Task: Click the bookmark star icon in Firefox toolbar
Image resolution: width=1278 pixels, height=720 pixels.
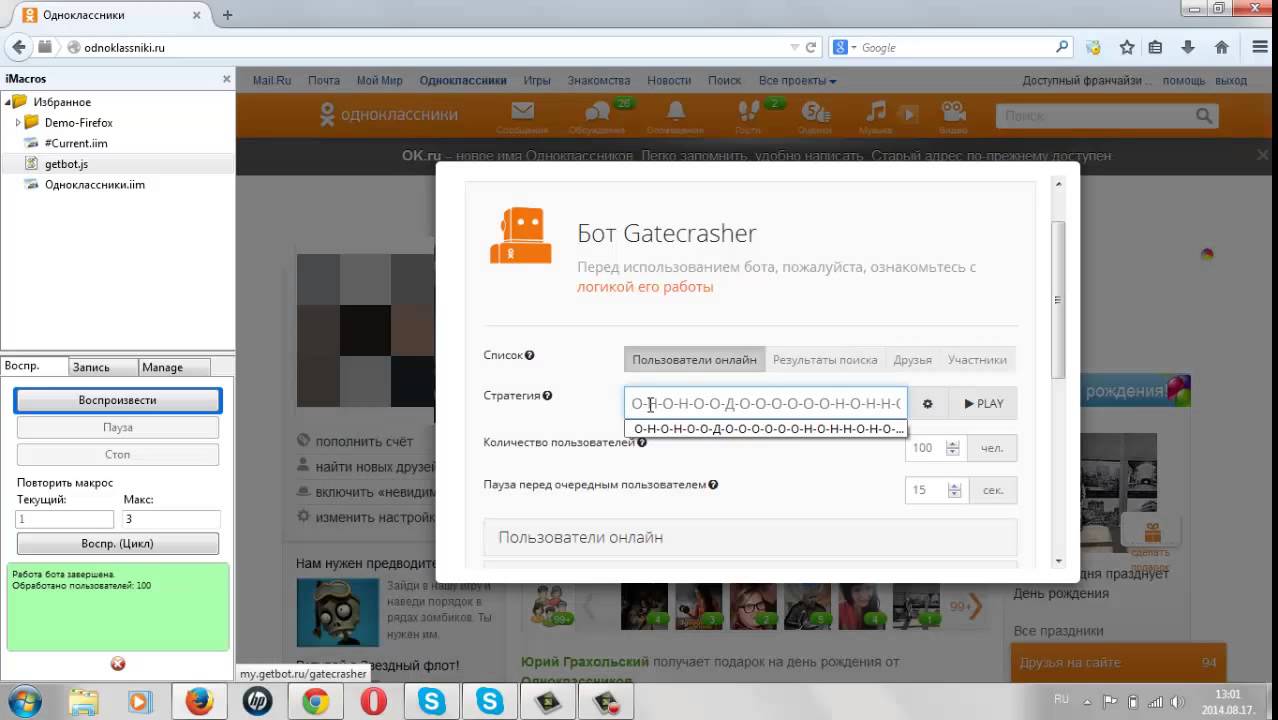Action: [1127, 47]
